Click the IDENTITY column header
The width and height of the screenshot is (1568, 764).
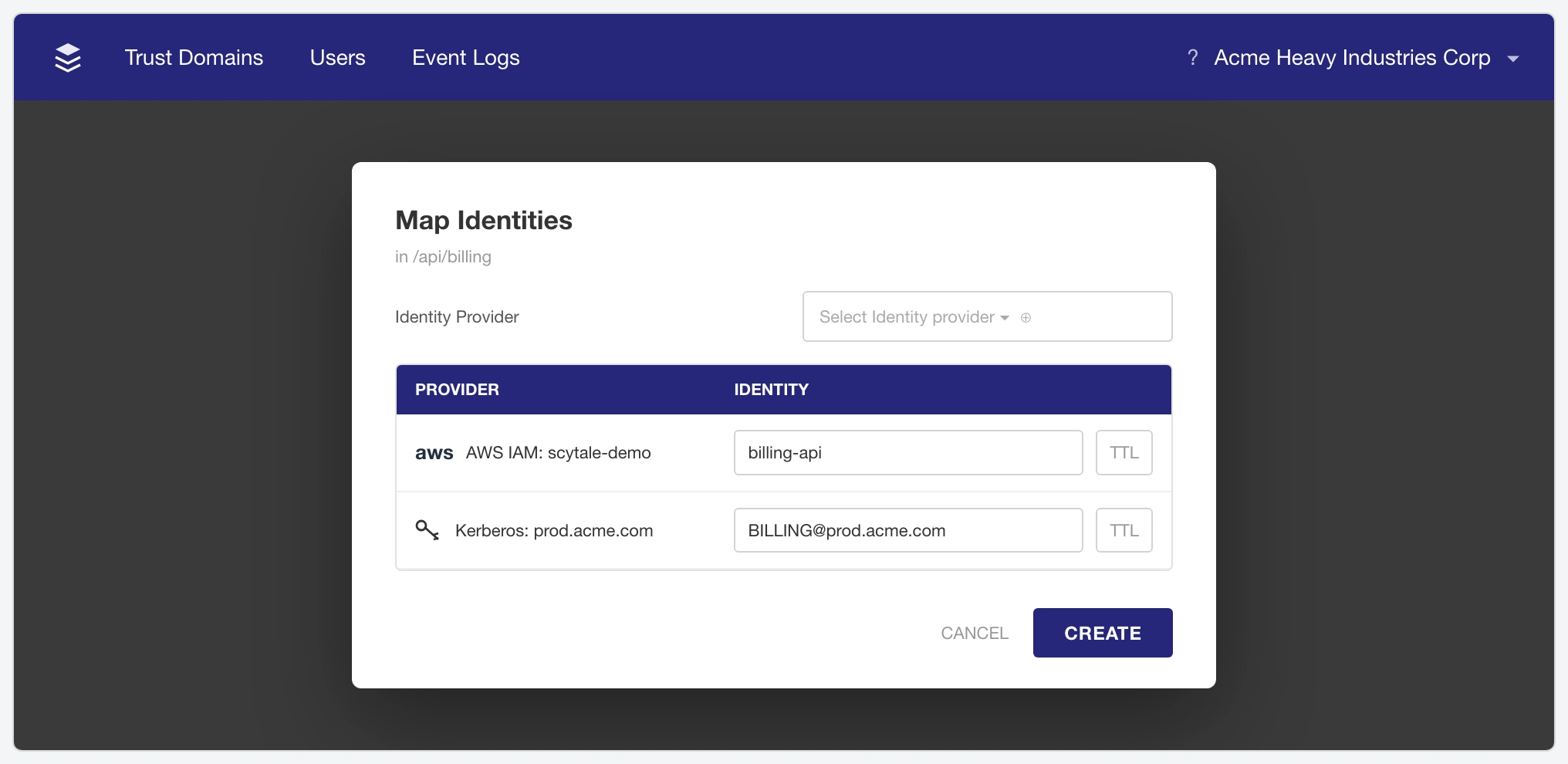pyautogui.click(x=772, y=390)
